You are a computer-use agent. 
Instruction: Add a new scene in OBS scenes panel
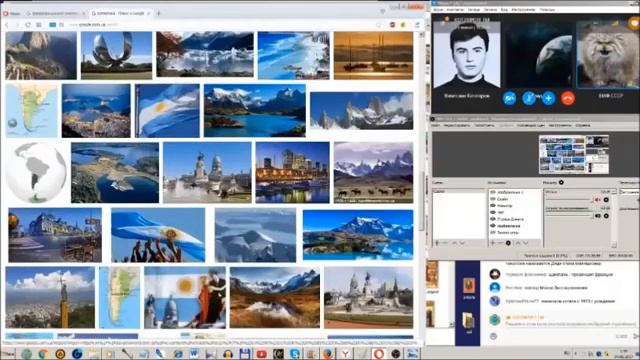(x=438, y=243)
